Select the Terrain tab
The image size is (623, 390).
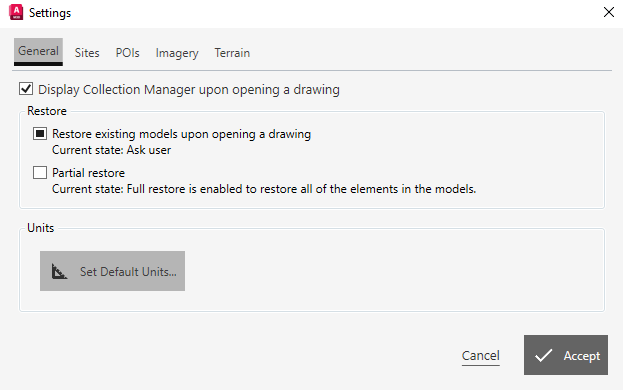(232, 53)
